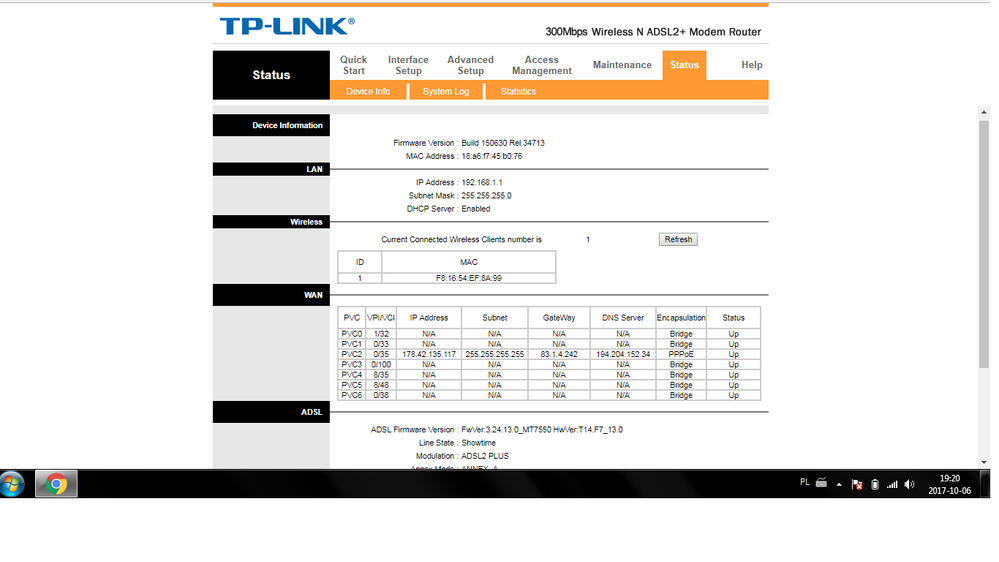Viewport: 999px width, 562px height.
Task: Click the Device Information section header
Action: 271,126
